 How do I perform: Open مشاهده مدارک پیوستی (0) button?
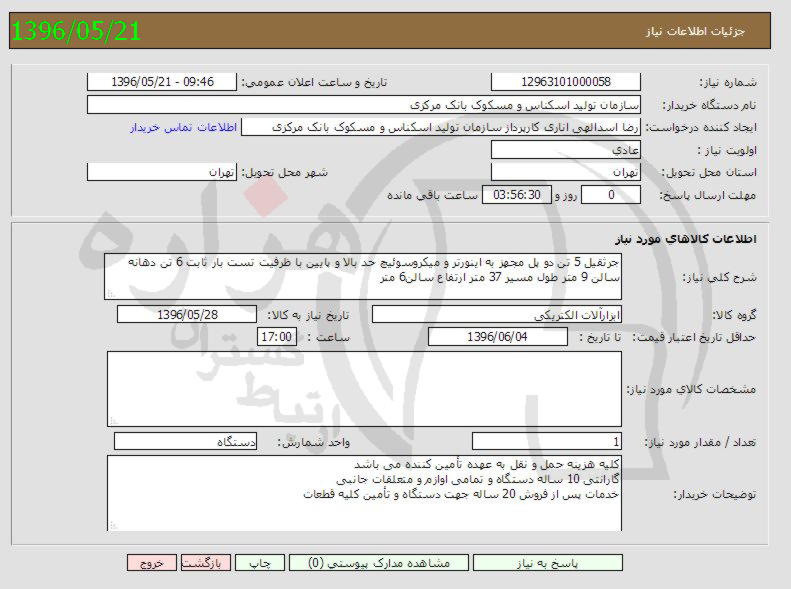click(379, 563)
